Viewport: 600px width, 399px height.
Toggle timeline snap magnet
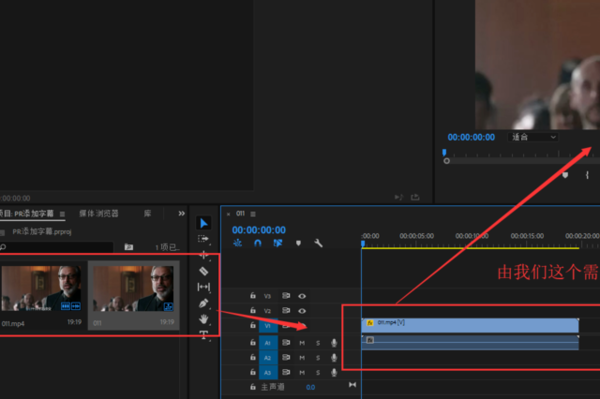[258, 243]
